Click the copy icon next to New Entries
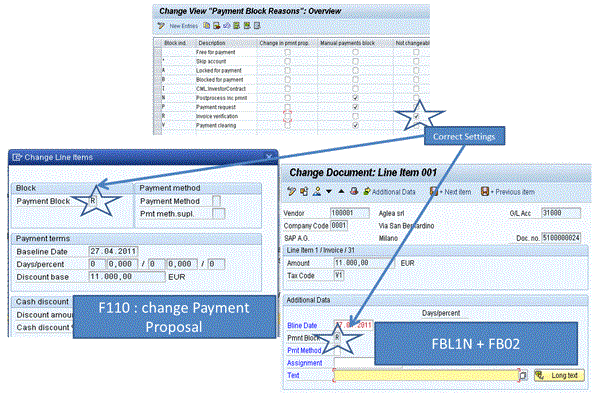600x396 pixels. 207,26
